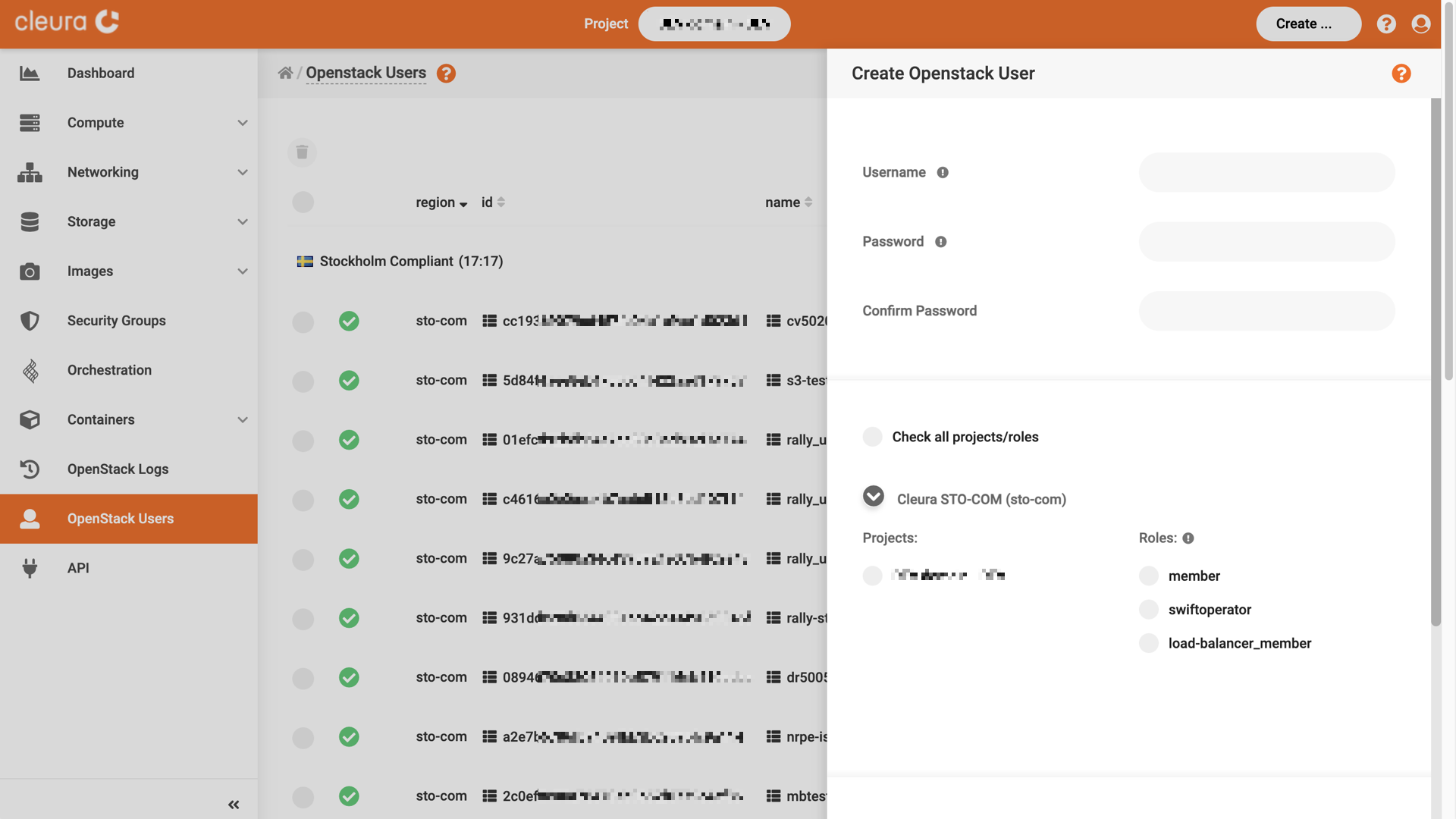Screen dimensions: 1456x819
Task: Open help from the top bar question mark
Action: coord(1386,24)
